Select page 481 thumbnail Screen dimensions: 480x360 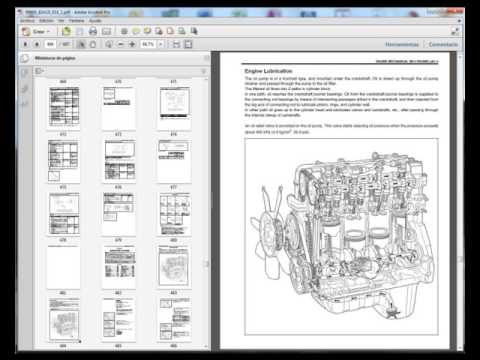point(64,320)
